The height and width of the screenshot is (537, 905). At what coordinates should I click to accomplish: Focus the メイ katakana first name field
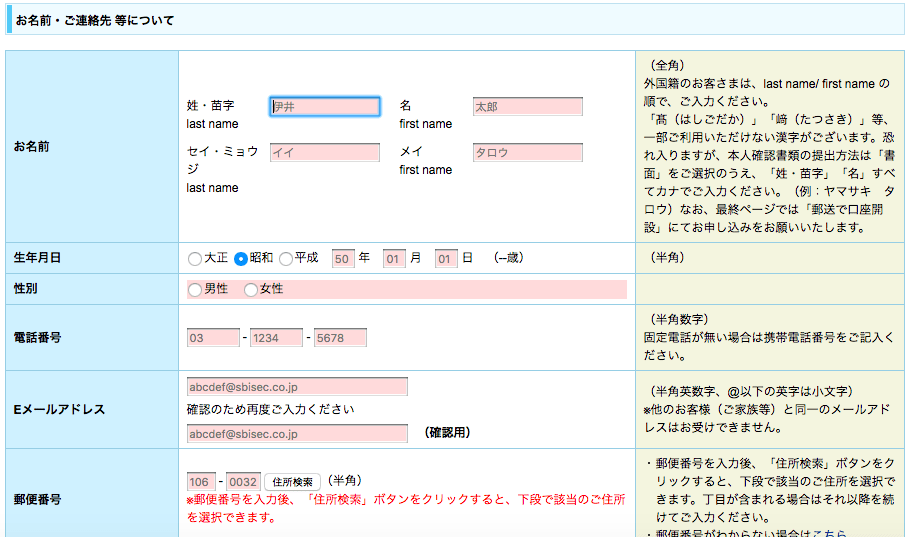click(x=528, y=152)
